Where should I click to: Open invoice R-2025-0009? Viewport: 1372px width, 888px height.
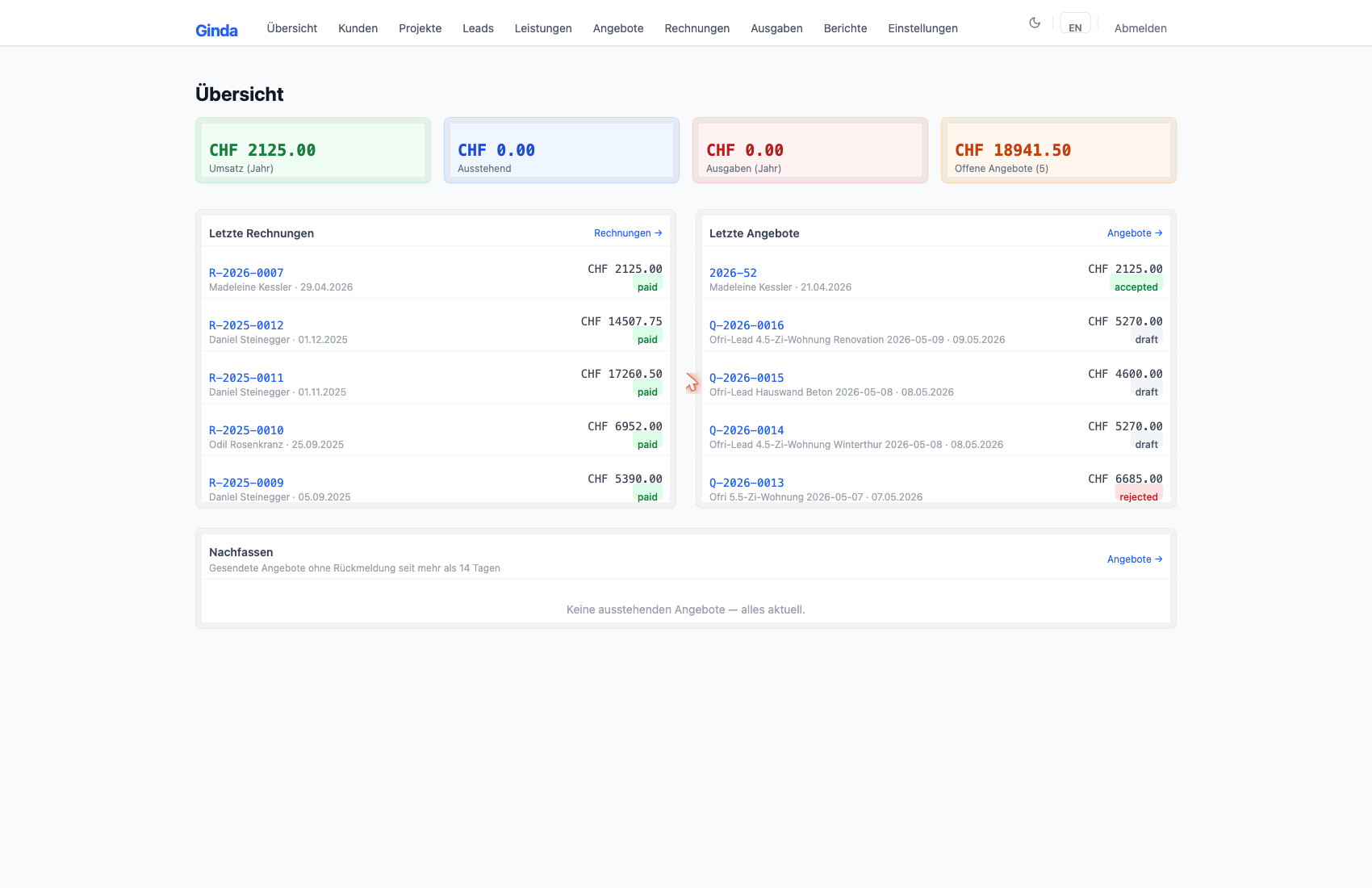pos(246,483)
